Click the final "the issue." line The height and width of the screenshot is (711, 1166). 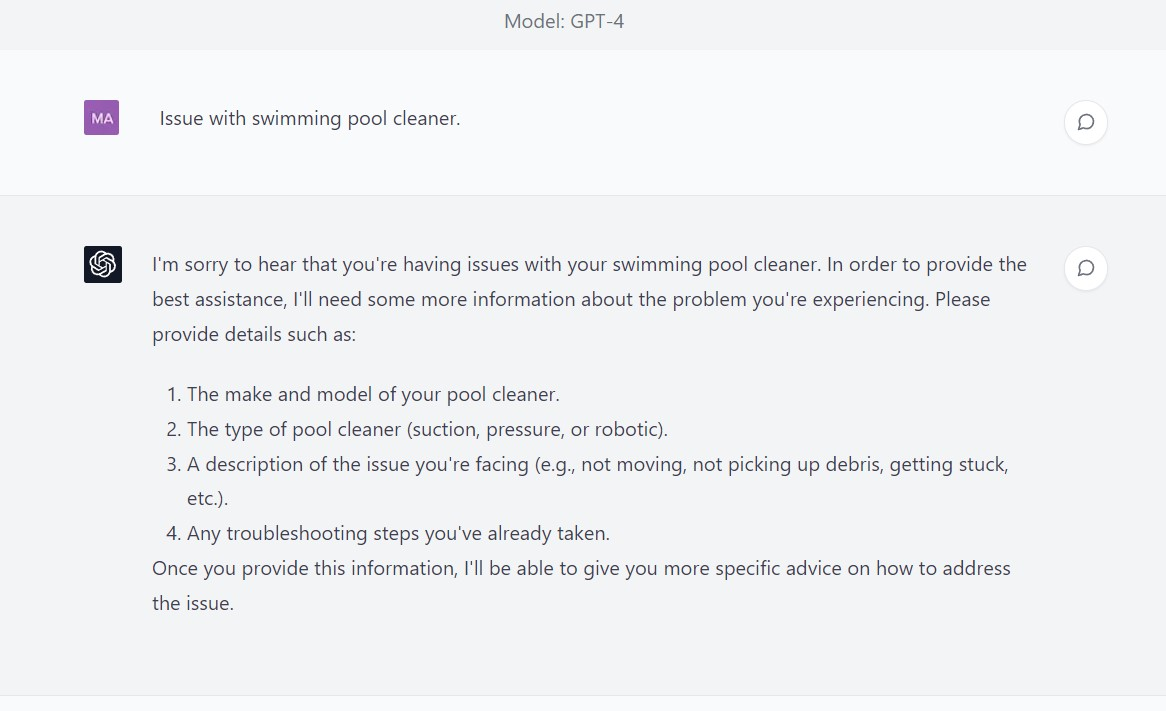(193, 603)
